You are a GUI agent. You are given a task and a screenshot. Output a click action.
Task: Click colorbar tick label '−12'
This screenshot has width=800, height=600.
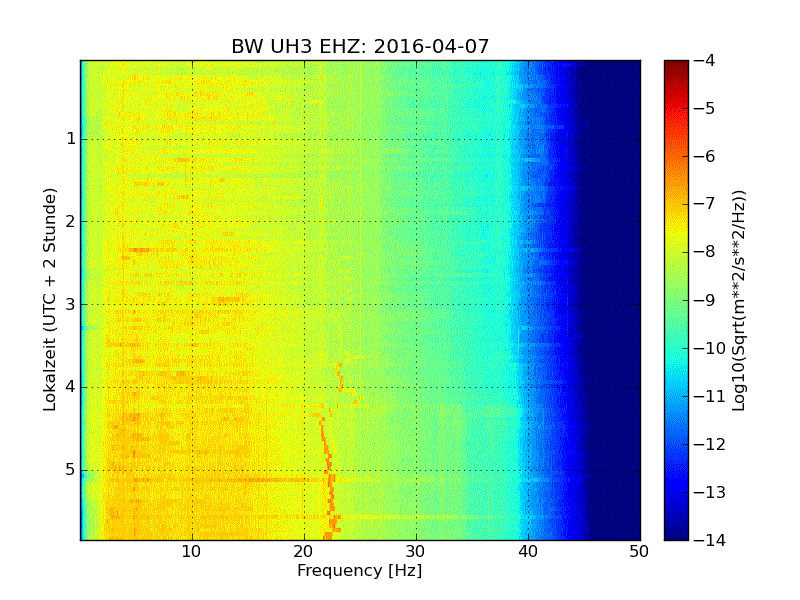tap(710, 444)
